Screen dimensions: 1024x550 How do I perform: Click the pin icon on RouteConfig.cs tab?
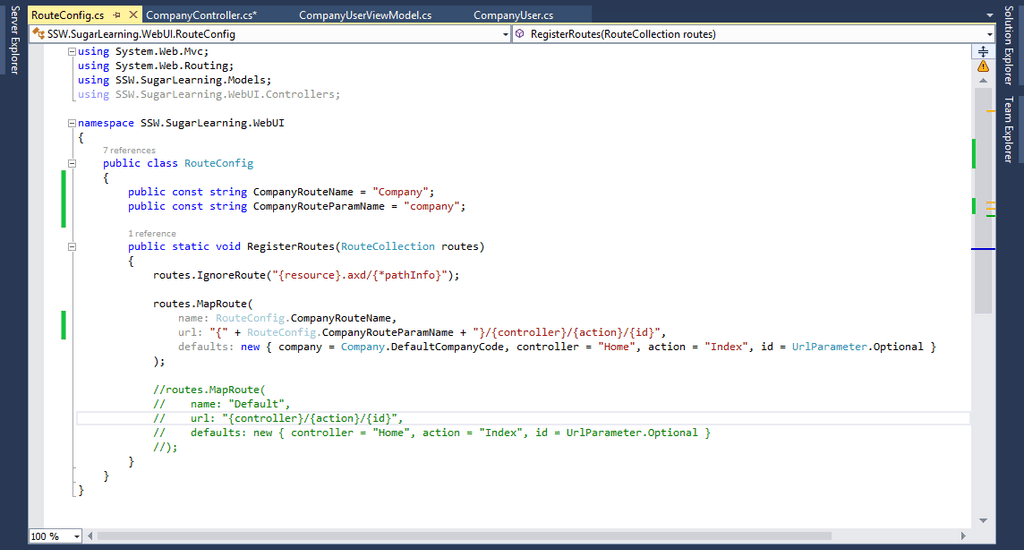pyautogui.click(x=115, y=16)
